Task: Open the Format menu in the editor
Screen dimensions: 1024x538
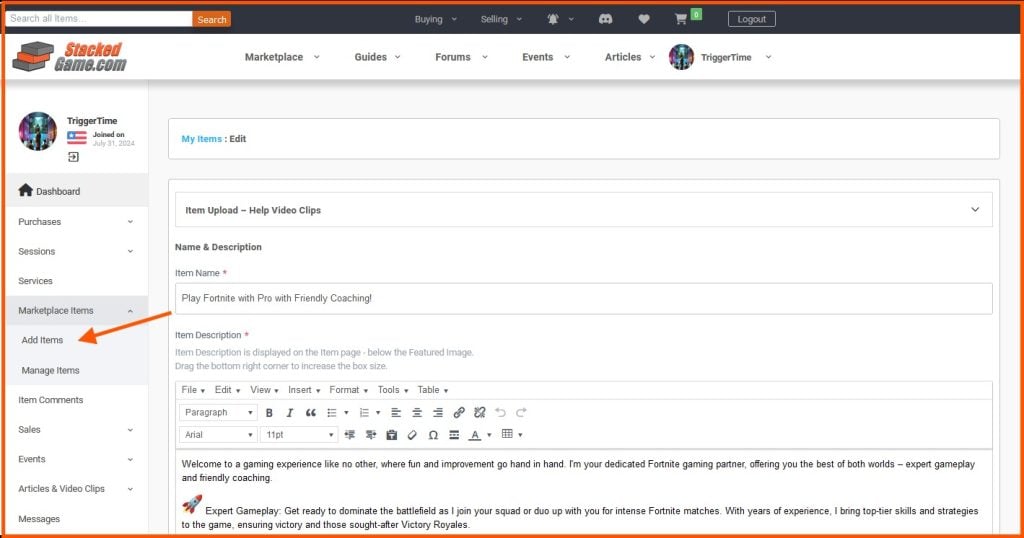Action: pos(348,390)
